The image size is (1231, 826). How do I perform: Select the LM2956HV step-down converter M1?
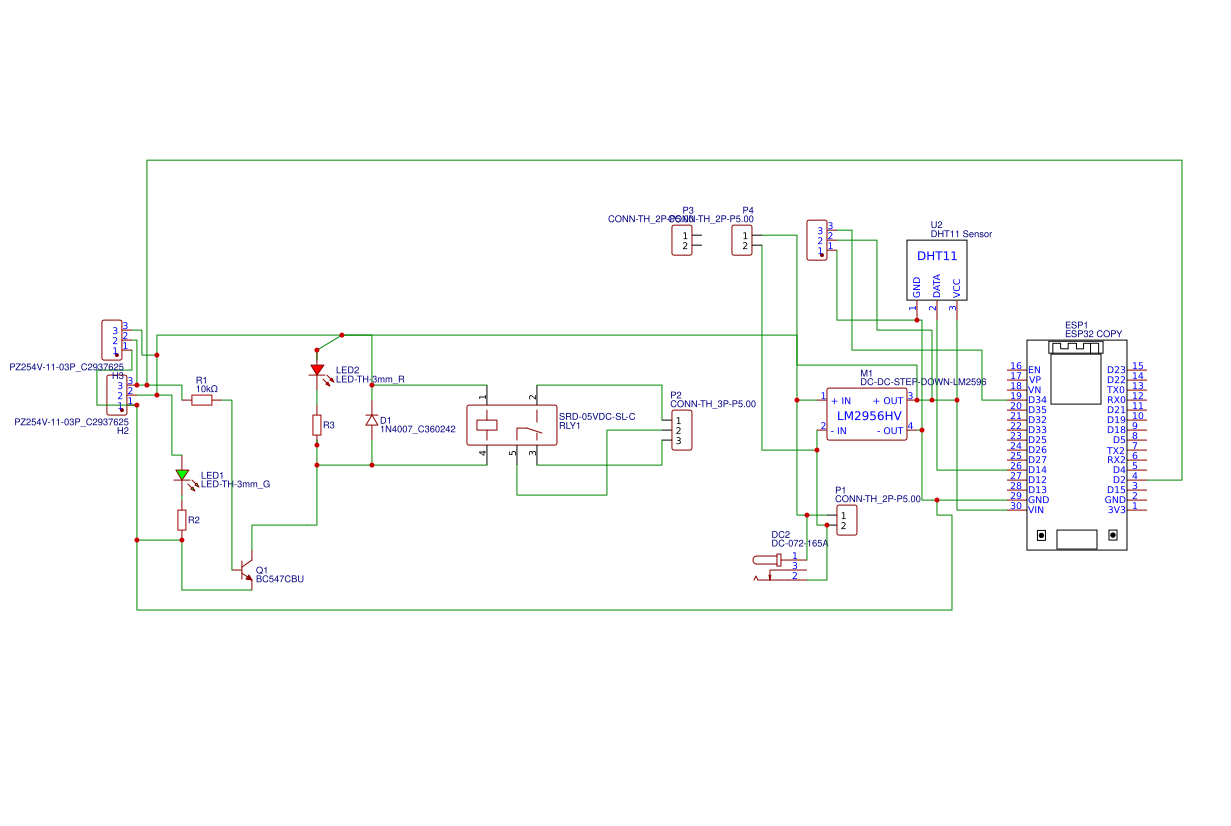pos(866,415)
